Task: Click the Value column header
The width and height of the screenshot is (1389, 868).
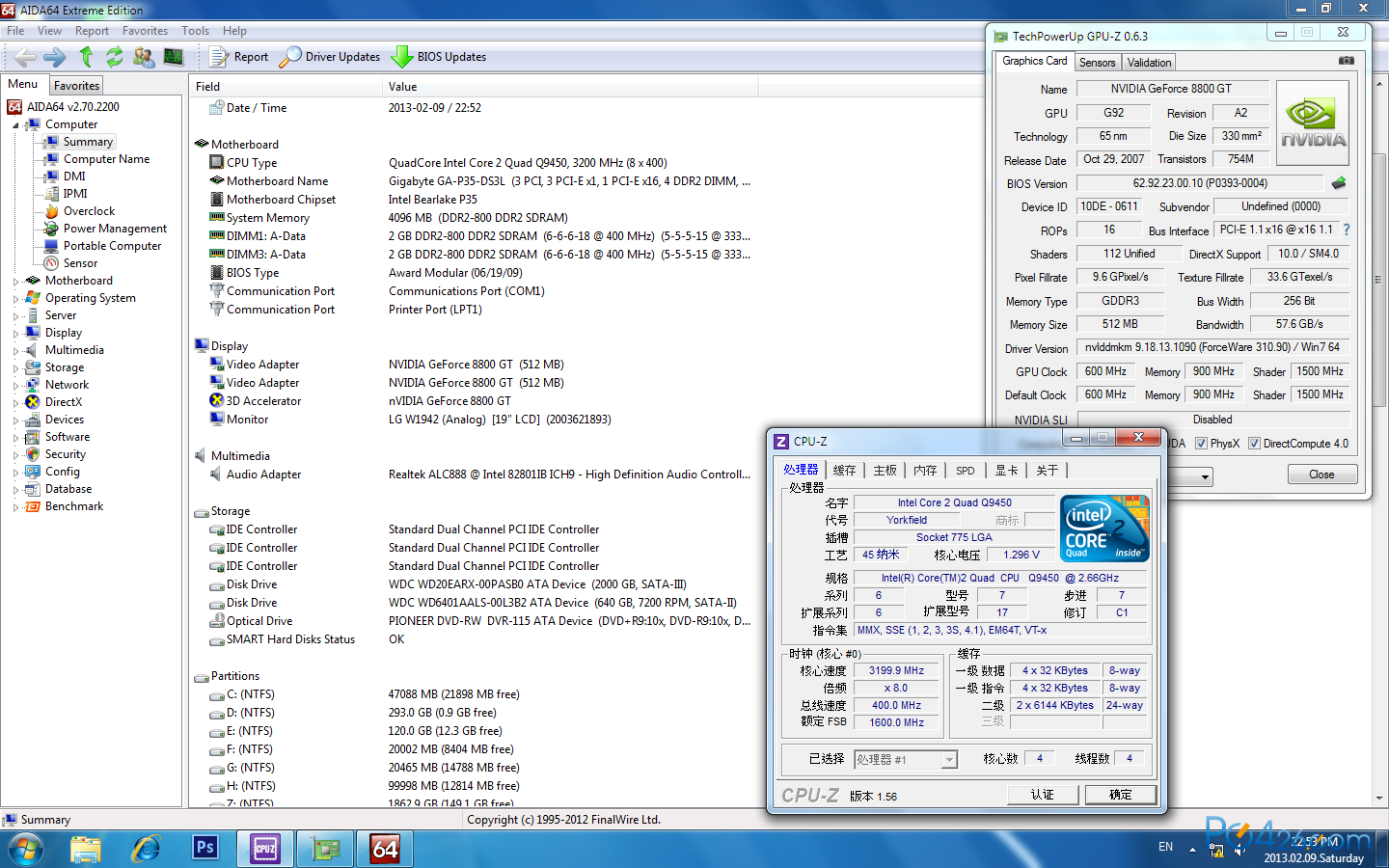Action: (x=569, y=87)
